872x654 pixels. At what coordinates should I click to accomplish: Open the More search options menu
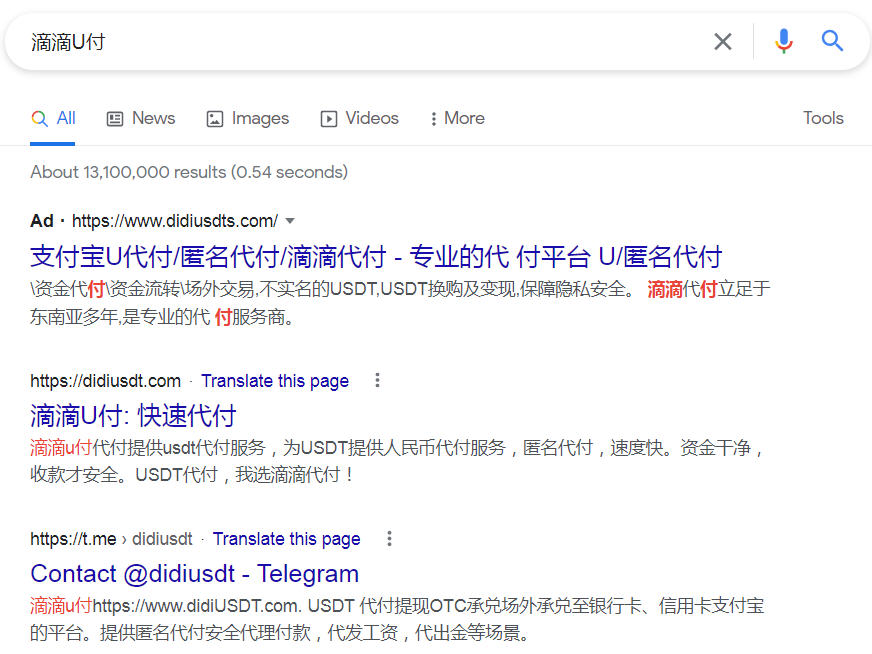pyautogui.click(x=457, y=118)
